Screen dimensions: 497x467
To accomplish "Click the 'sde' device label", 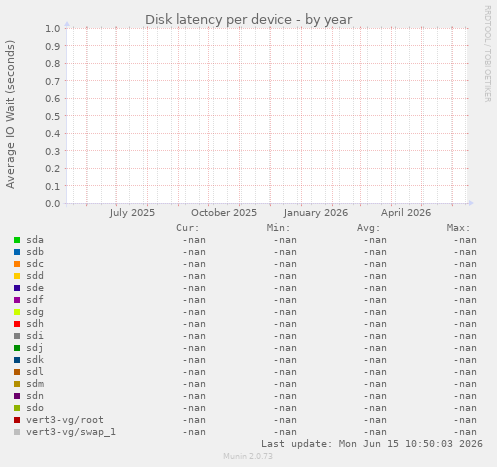I will point(35,288).
